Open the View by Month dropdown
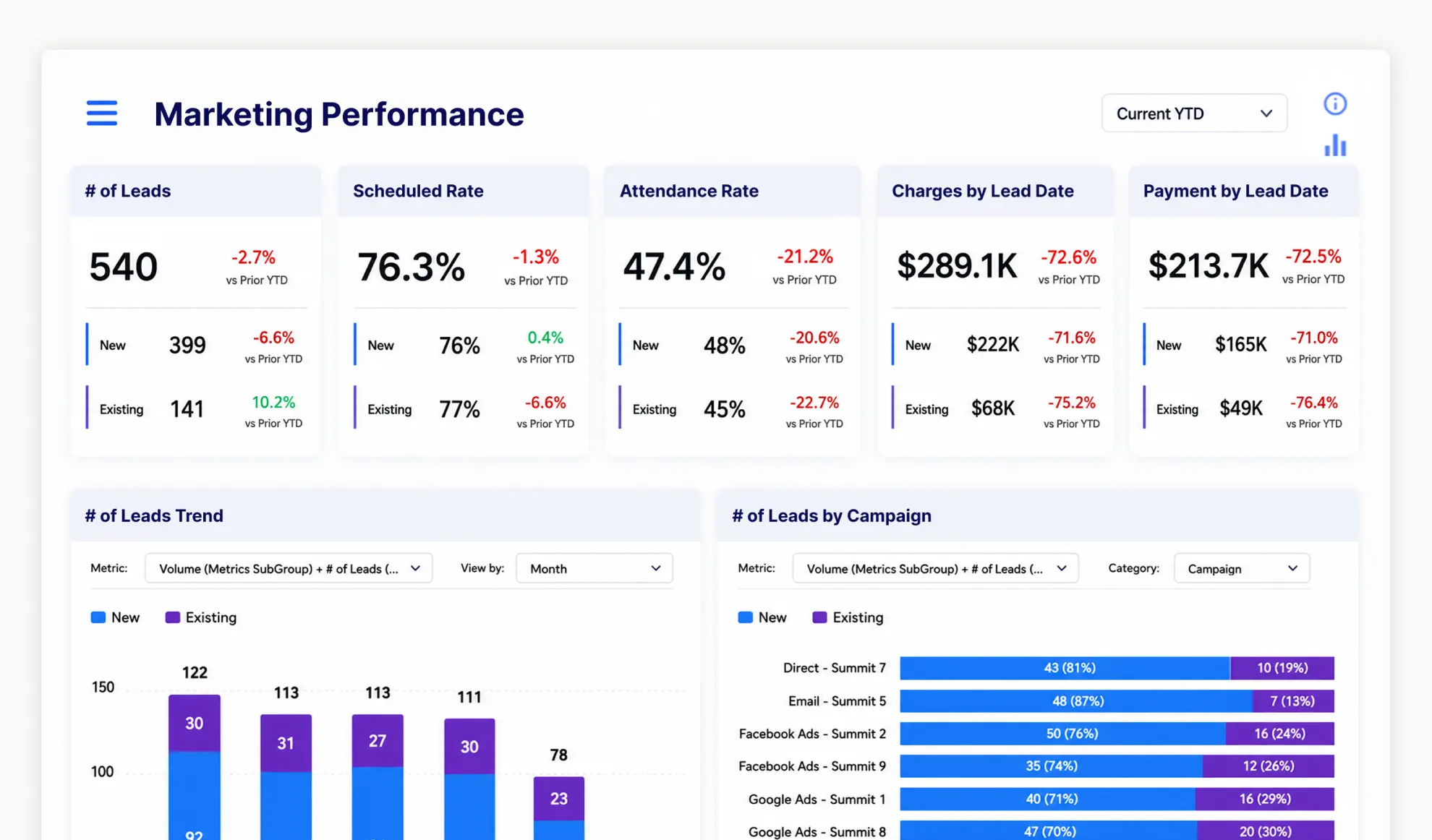Viewport: 1432px width, 840px height. (x=594, y=568)
